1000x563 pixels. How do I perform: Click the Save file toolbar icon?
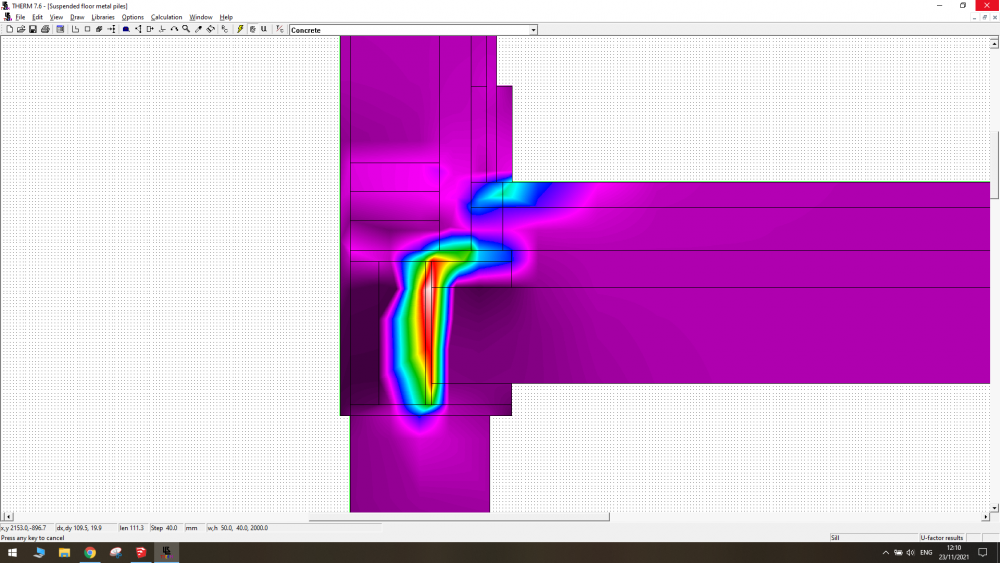[x=33, y=29]
